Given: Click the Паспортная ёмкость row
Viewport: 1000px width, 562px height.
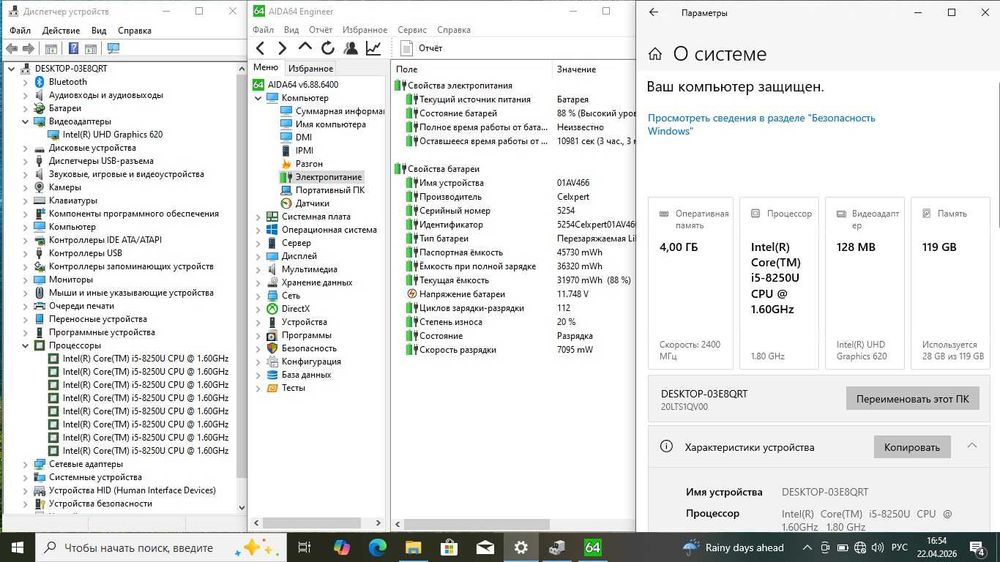Looking at the screenshot, I should point(514,252).
